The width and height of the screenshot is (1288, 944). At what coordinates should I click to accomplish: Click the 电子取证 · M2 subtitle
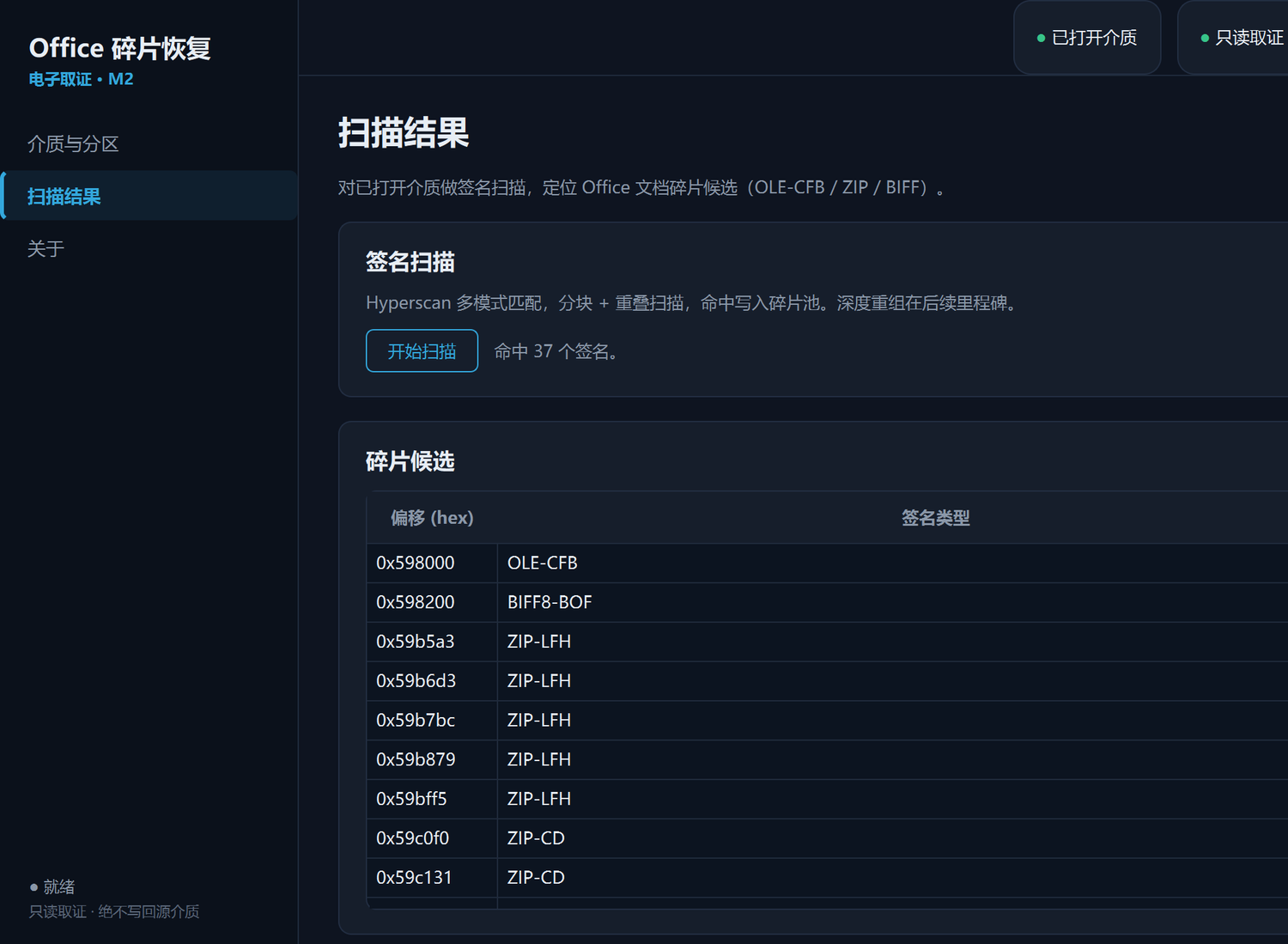point(81,79)
